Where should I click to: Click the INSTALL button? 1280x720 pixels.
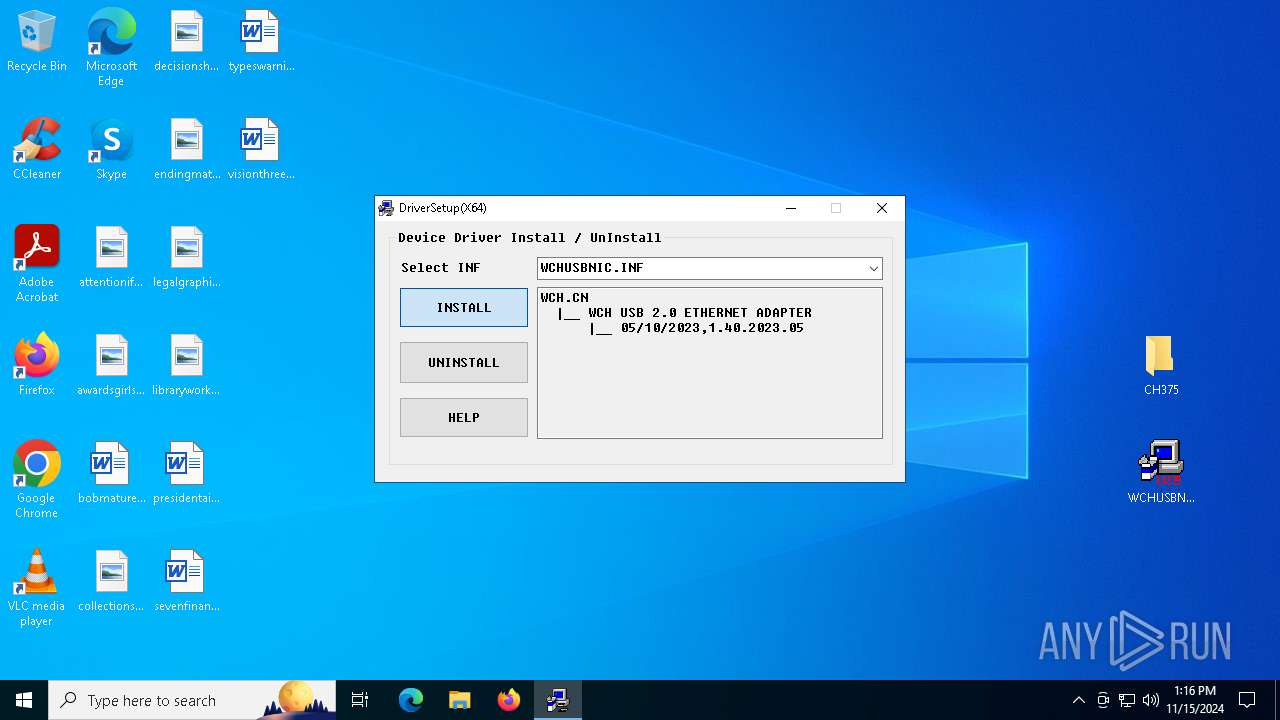point(464,308)
